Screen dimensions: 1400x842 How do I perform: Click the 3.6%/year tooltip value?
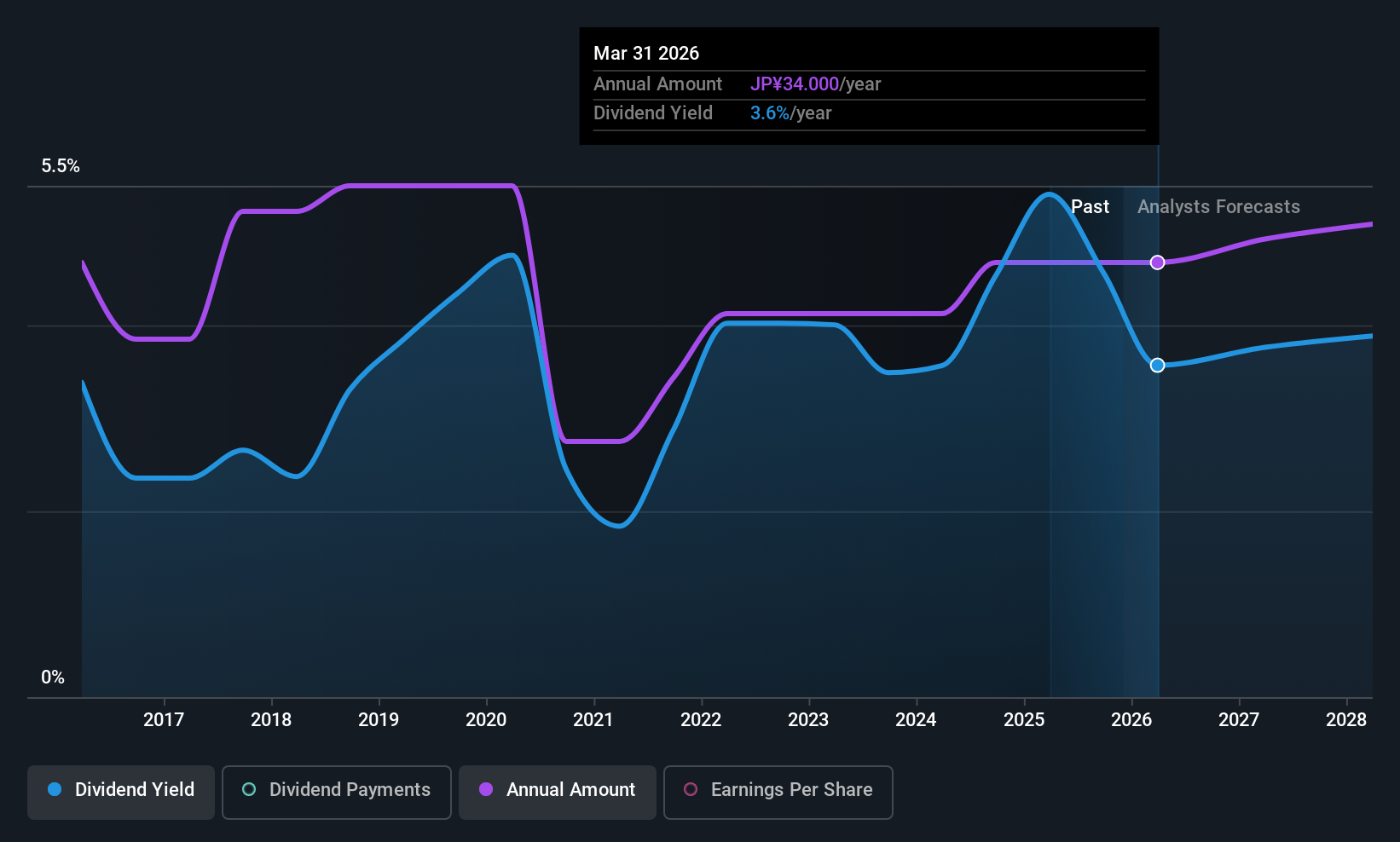tap(790, 113)
